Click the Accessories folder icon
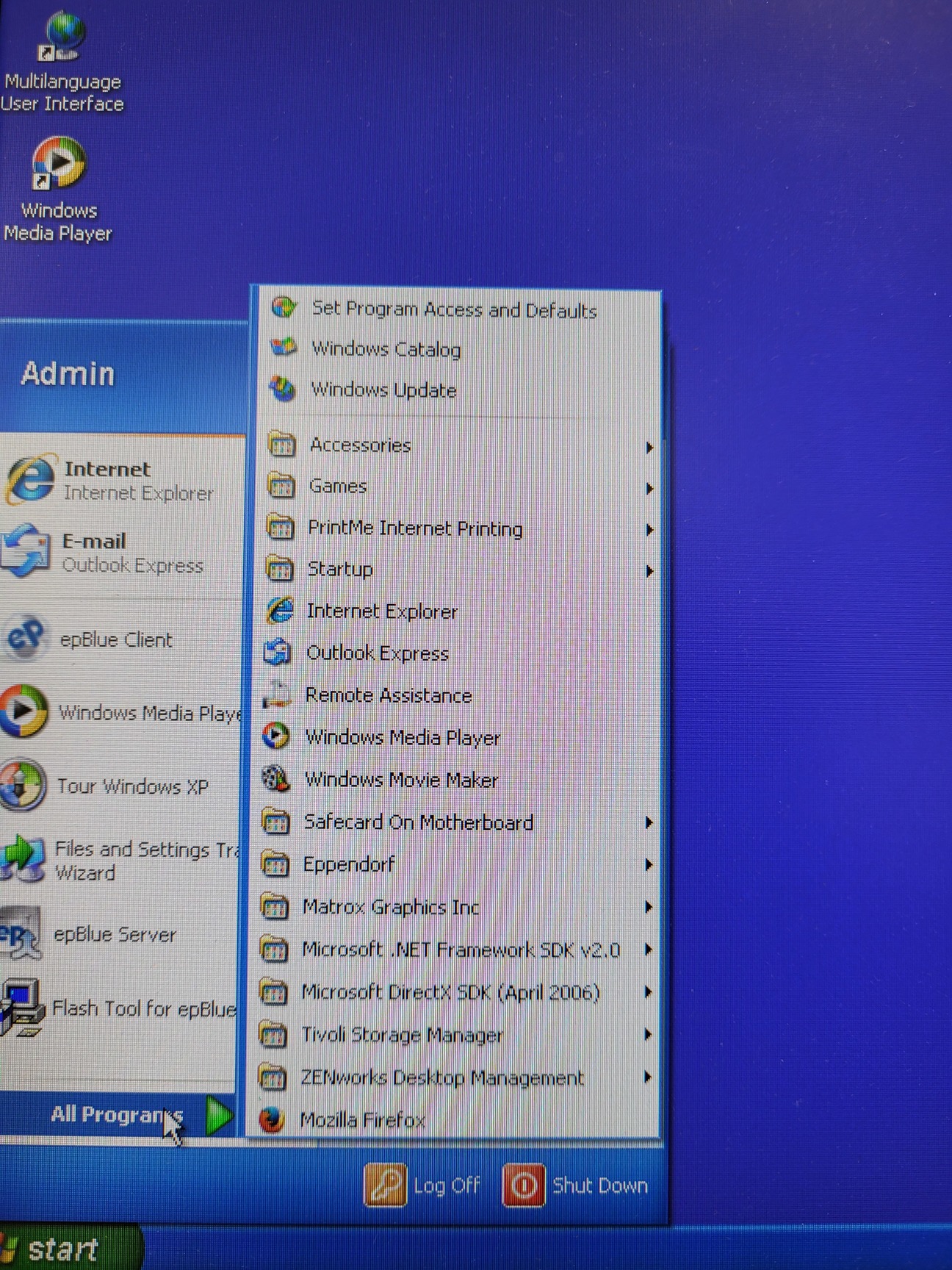 click(x=282, y=445)
